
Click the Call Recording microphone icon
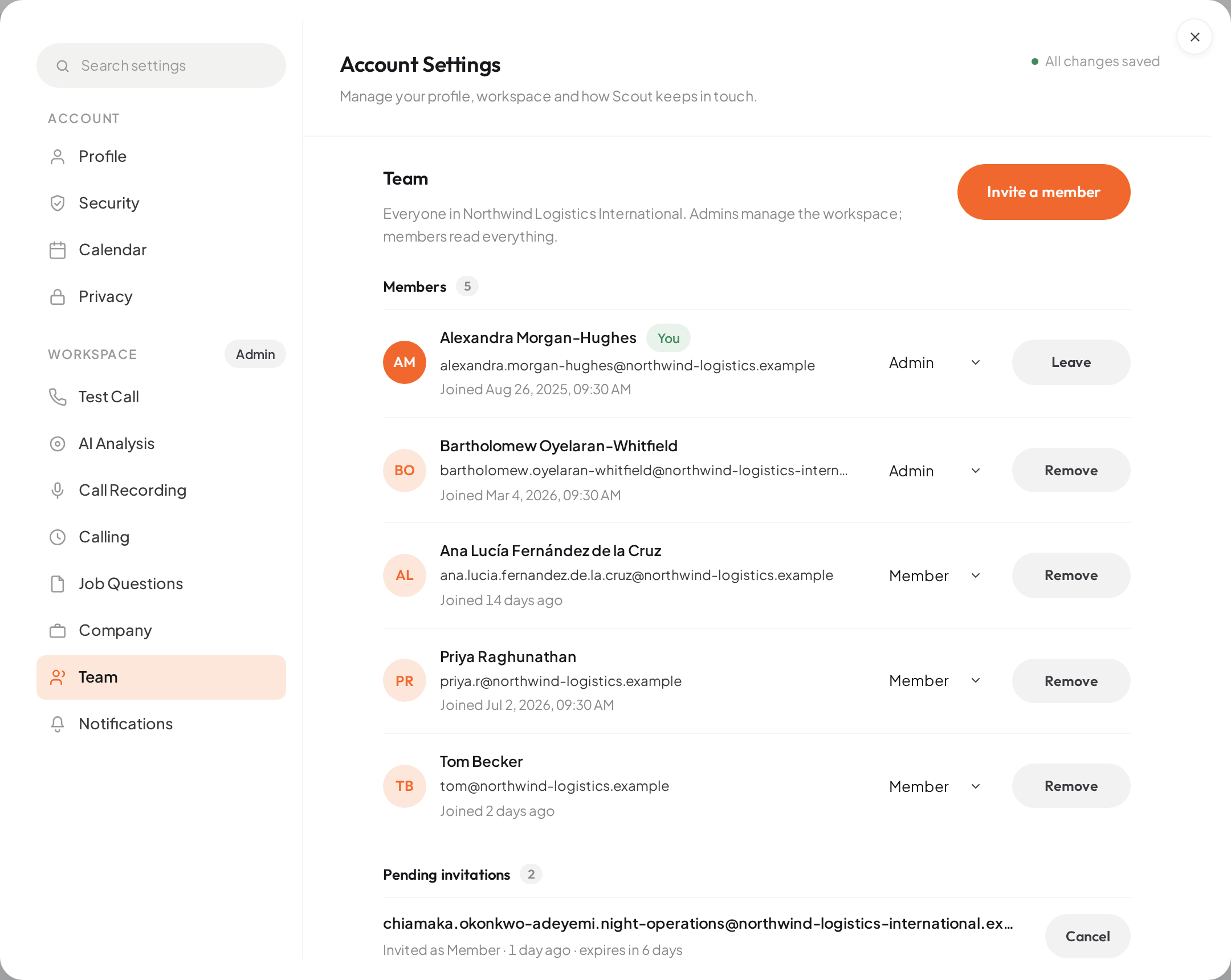[x=58, y=491]
